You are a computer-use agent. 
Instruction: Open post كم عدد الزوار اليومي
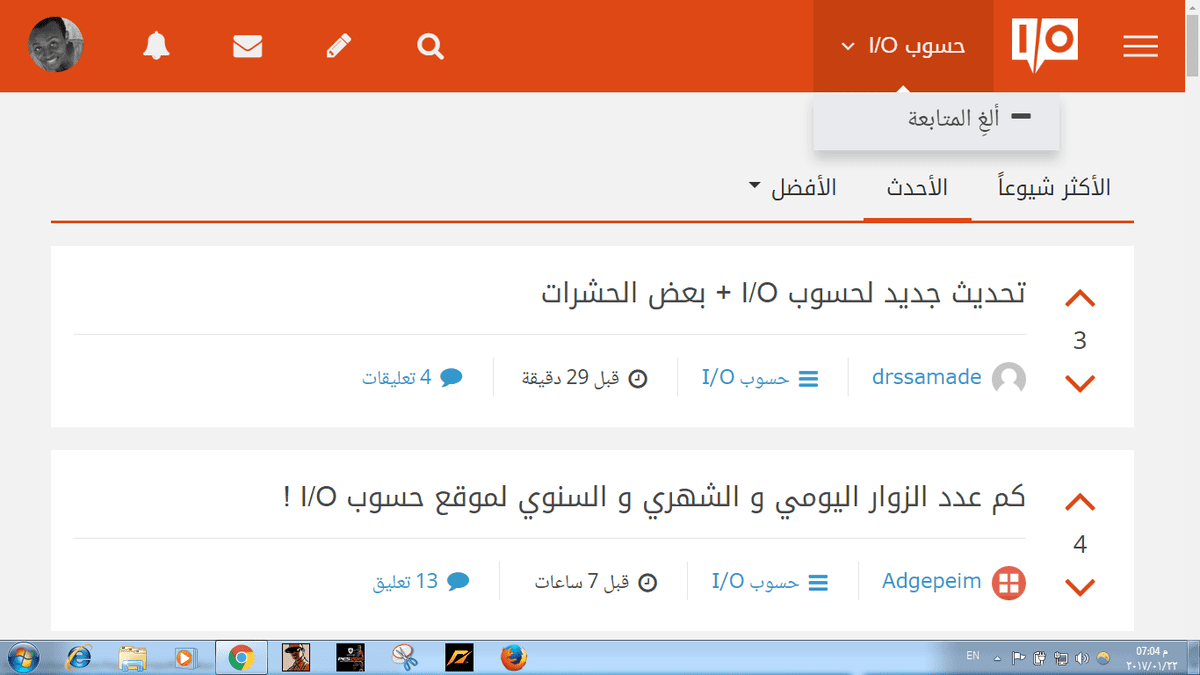click(x=655, y=497)
